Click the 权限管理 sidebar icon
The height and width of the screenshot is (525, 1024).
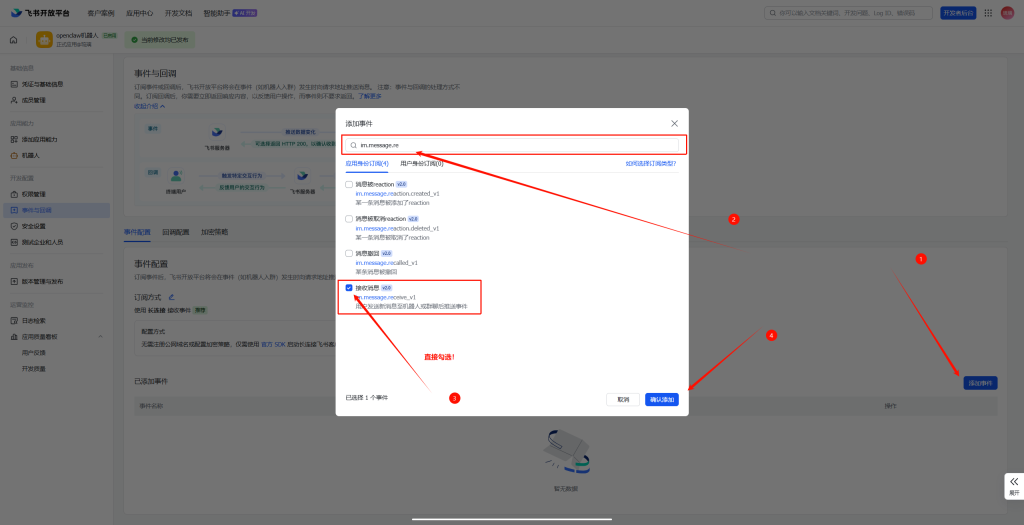click(x=14, y=195)
